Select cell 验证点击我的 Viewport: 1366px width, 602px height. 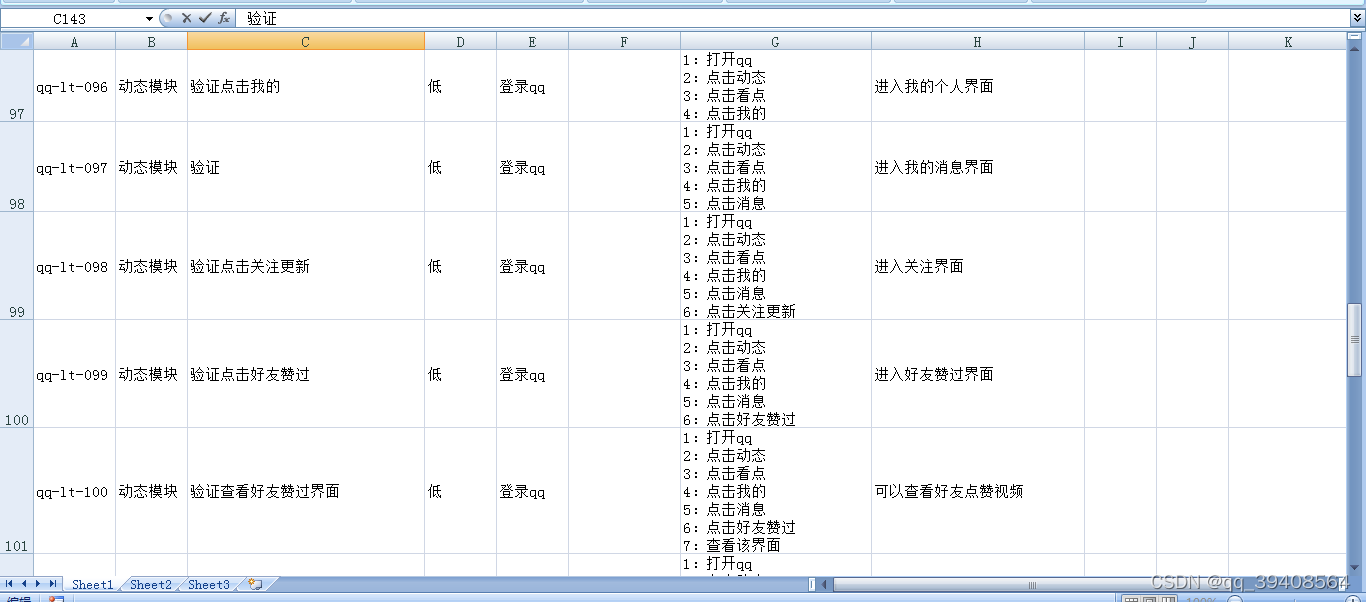coord(305,86)
